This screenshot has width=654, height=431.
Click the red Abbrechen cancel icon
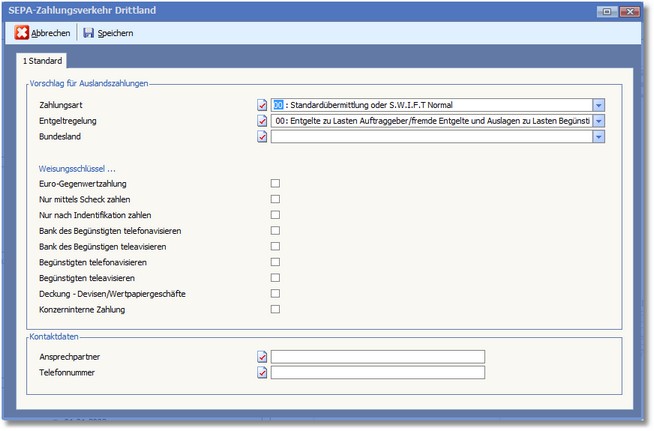point(22,33)
